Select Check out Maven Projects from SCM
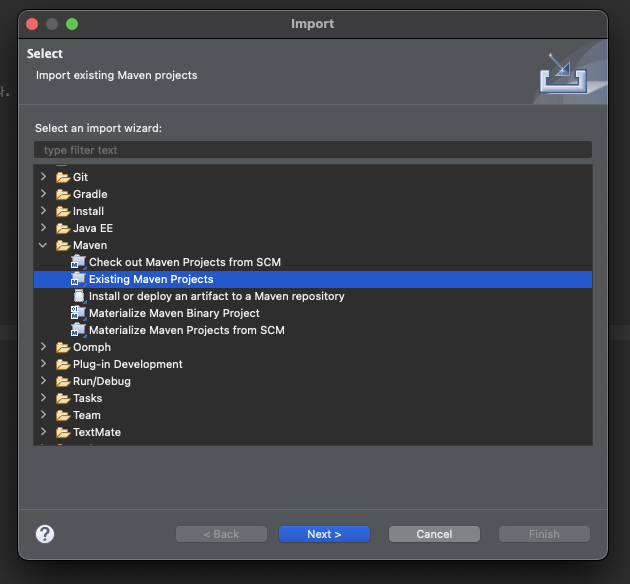The width and height of the screenshot is (630, 584). 185,262
